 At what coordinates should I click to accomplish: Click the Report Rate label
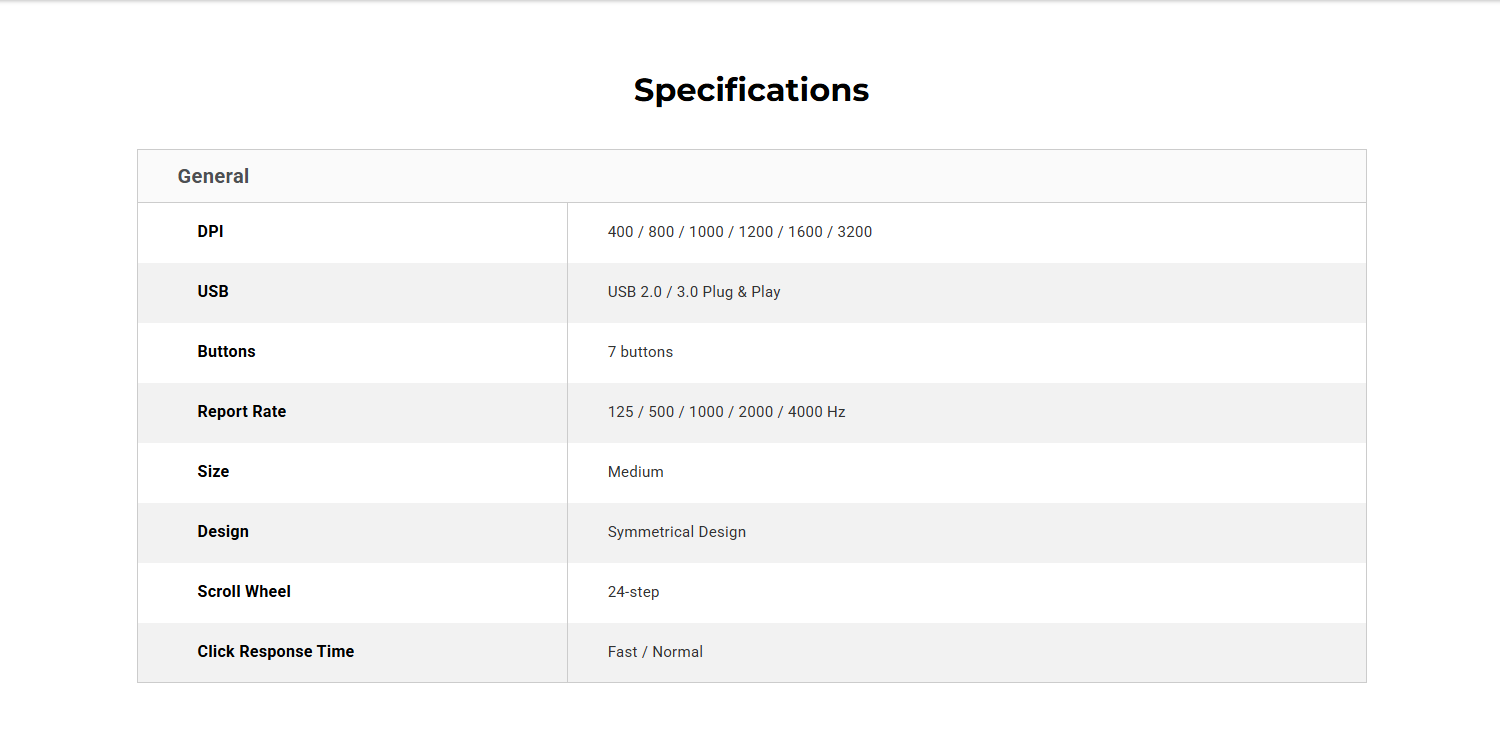point(242,411)
